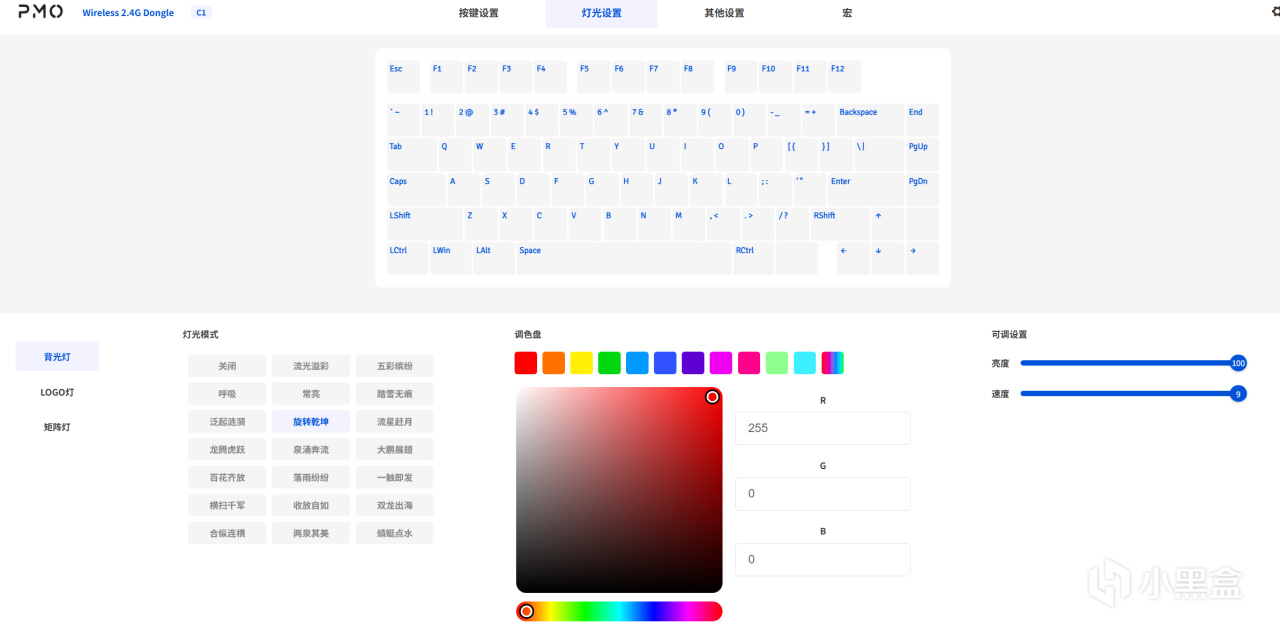Click the 速度 speed slider handle

pyautogui.click(x=1238, y=394)
